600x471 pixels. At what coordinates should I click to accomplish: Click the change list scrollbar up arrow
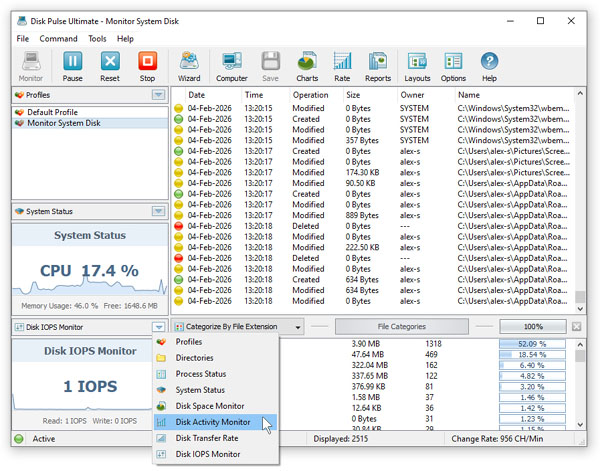tap(580, 93)
